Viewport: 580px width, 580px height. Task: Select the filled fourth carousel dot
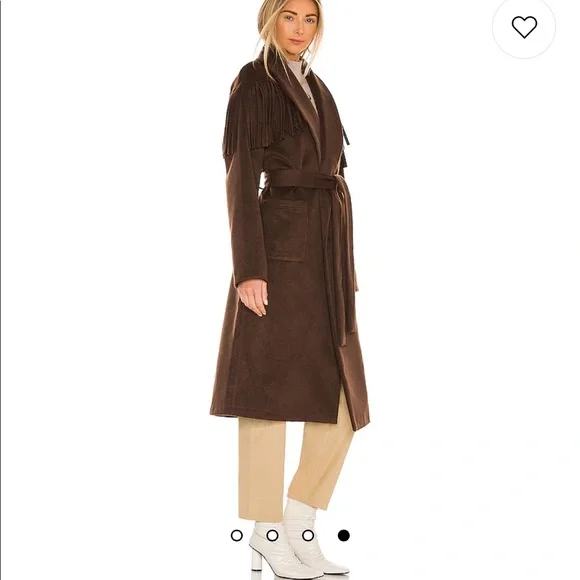(344, 535)
